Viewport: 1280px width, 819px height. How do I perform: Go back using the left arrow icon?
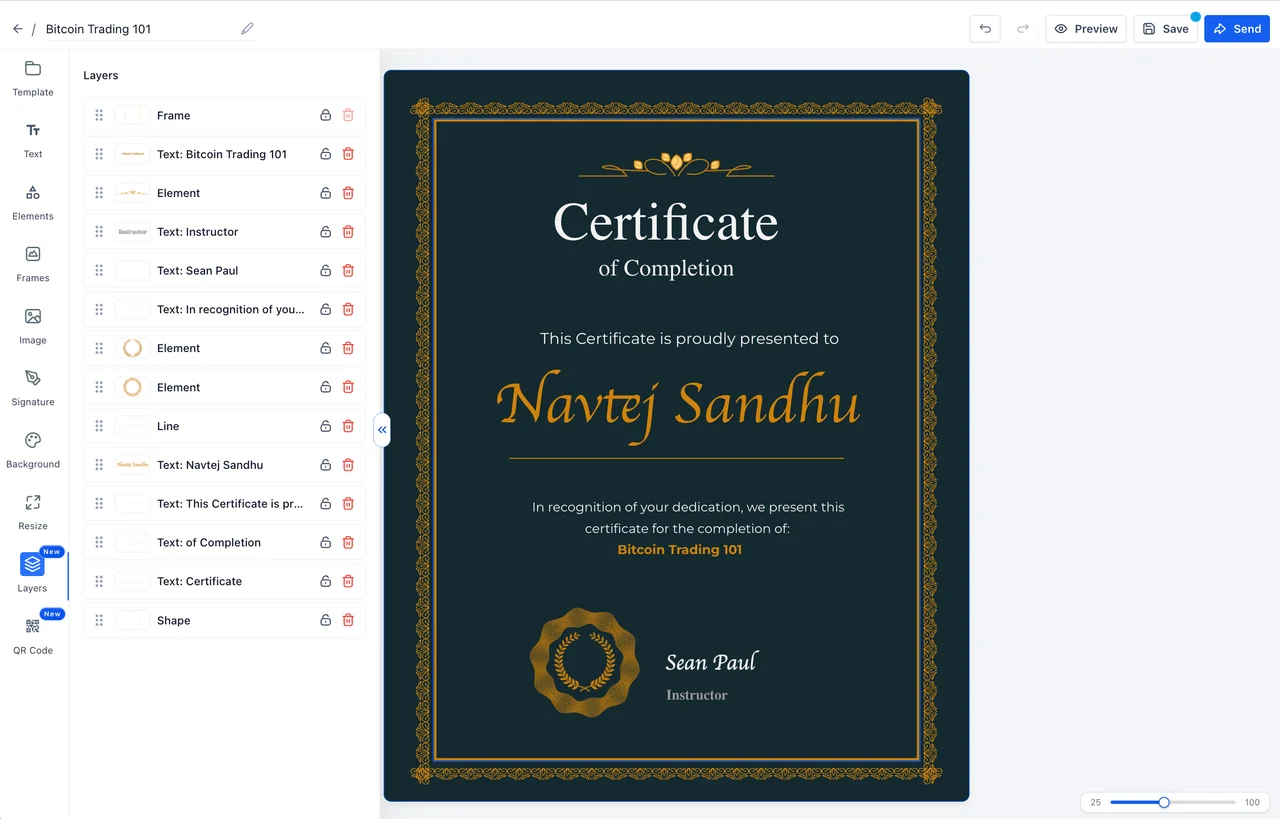(18, 29)
